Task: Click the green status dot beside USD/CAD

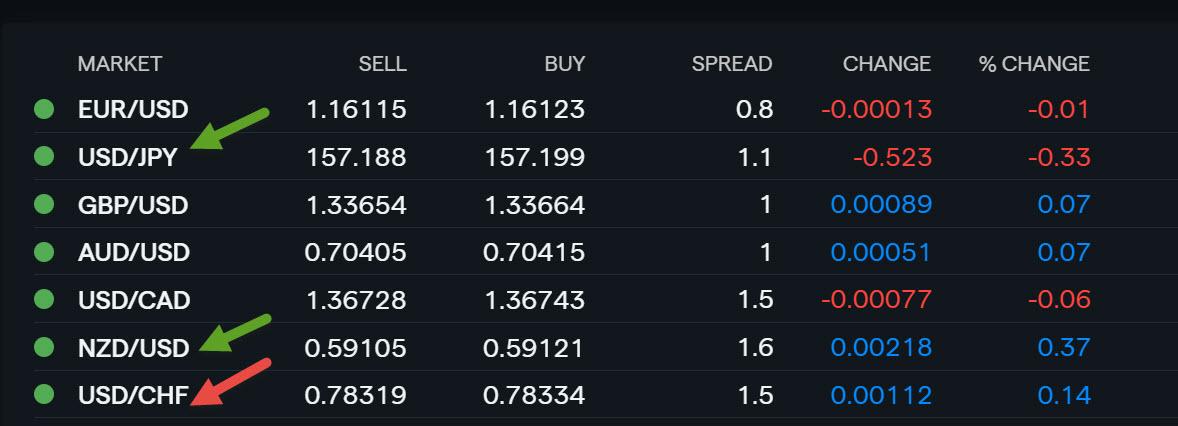Action: [44, 300]
